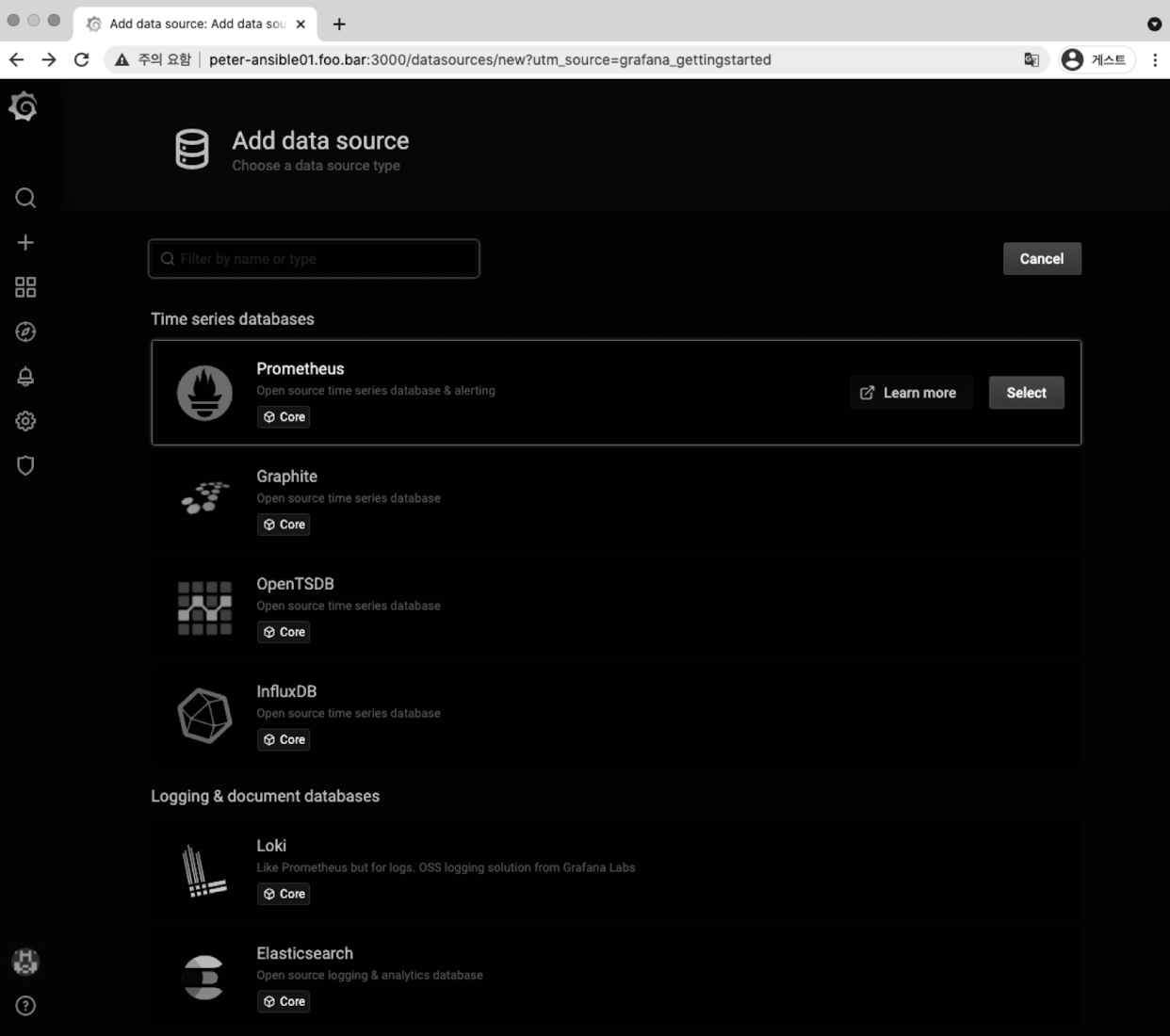Click the InfluxDB polyhedron logo
The width and height of the screenshot is (1170, 1036).
pos(204,716)
